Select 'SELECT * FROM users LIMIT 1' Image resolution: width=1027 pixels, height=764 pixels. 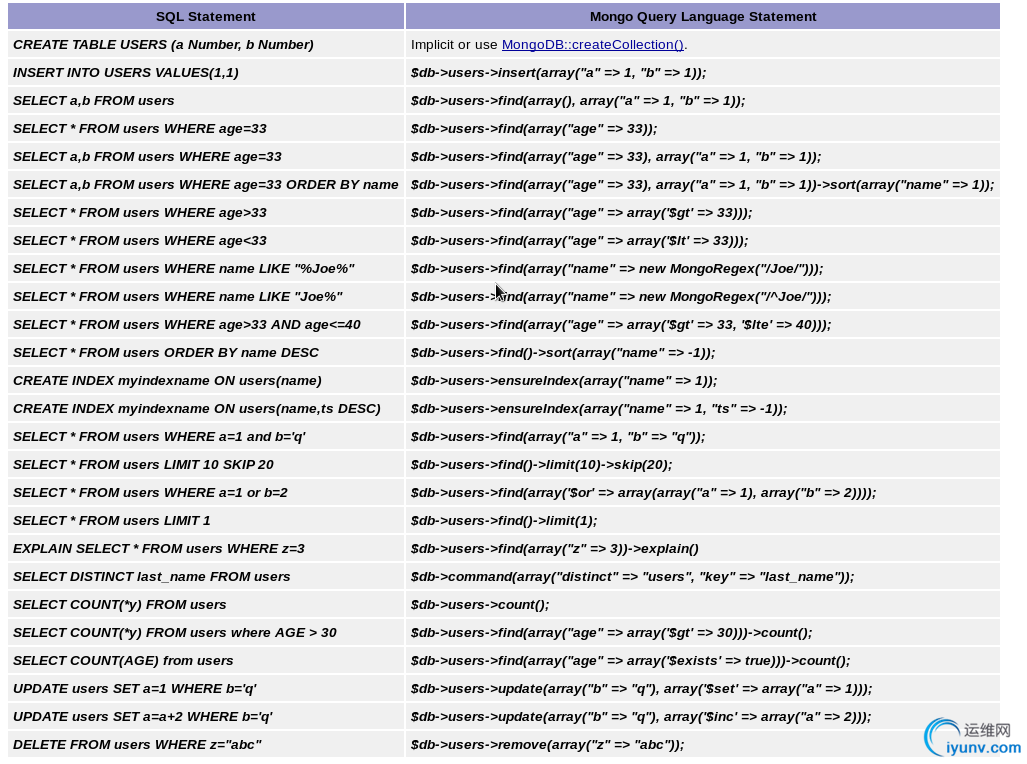click(x=206, y=521)
